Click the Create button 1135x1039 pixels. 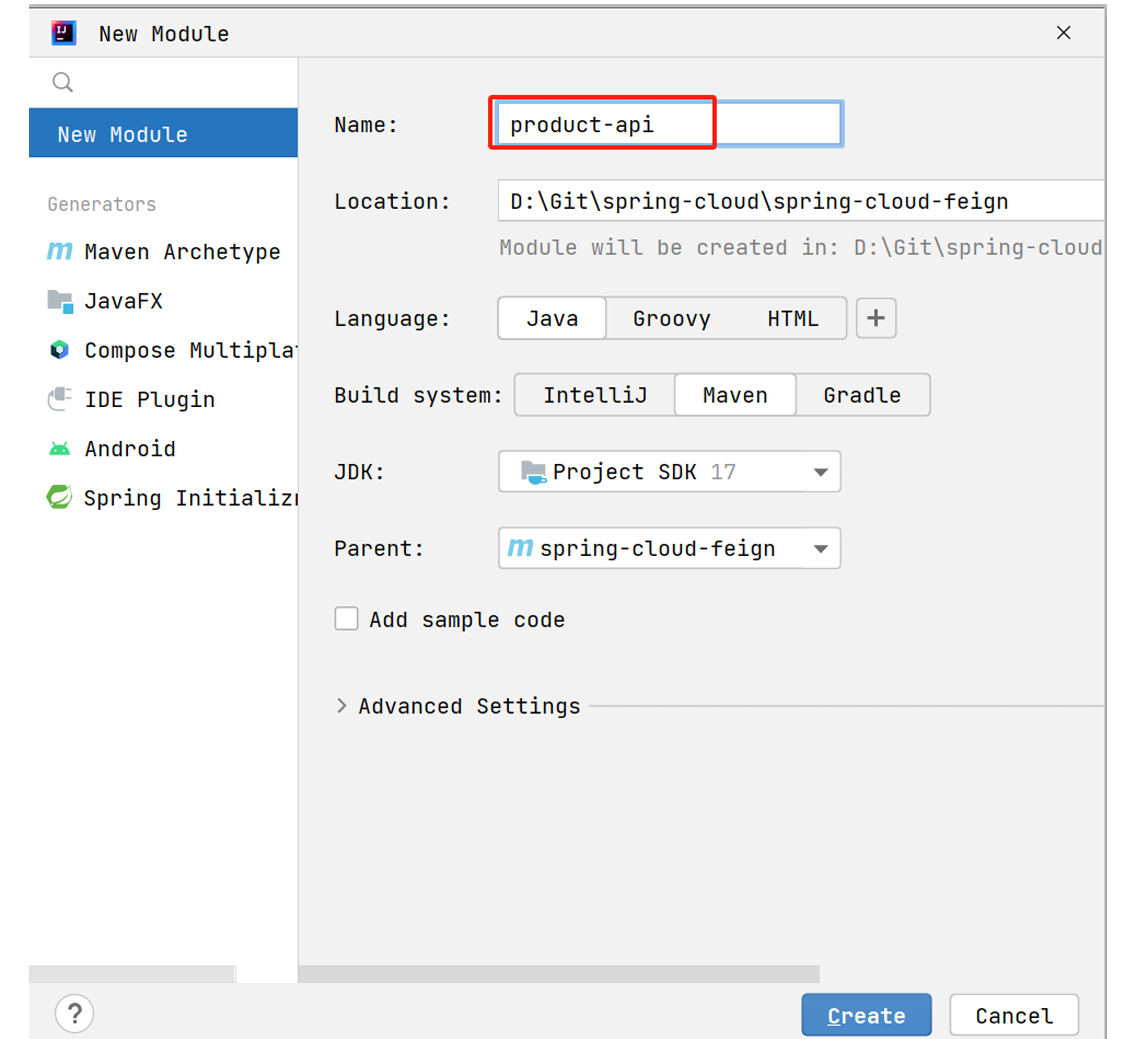[866, 1015]
